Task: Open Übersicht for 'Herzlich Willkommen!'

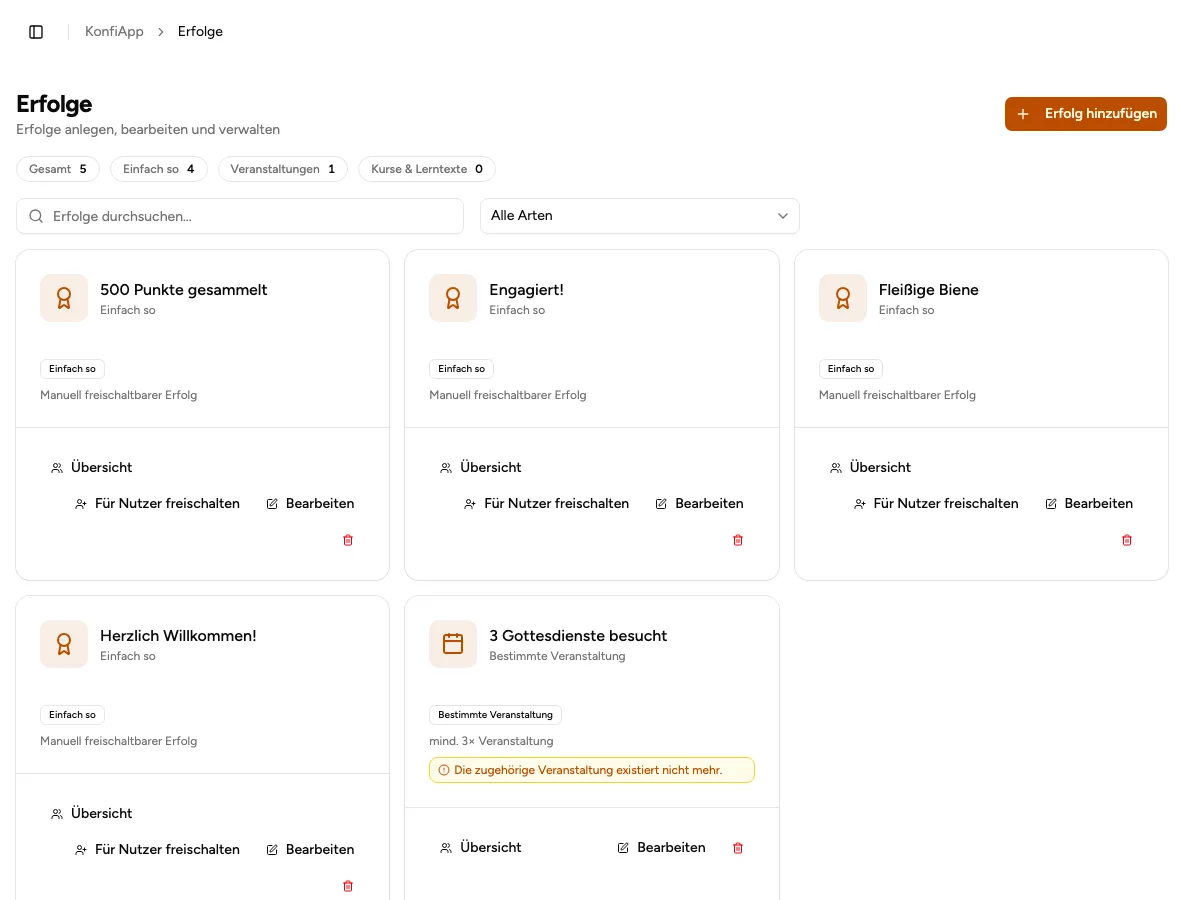Action: (91, 813)
